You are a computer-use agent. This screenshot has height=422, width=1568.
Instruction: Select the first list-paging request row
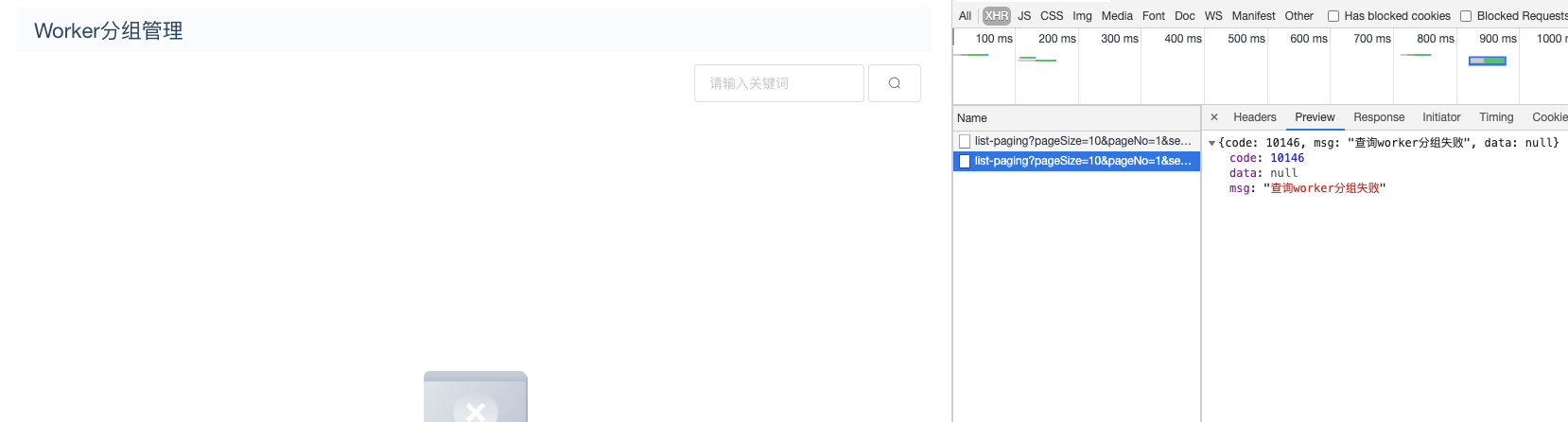tap(1076, 141)
